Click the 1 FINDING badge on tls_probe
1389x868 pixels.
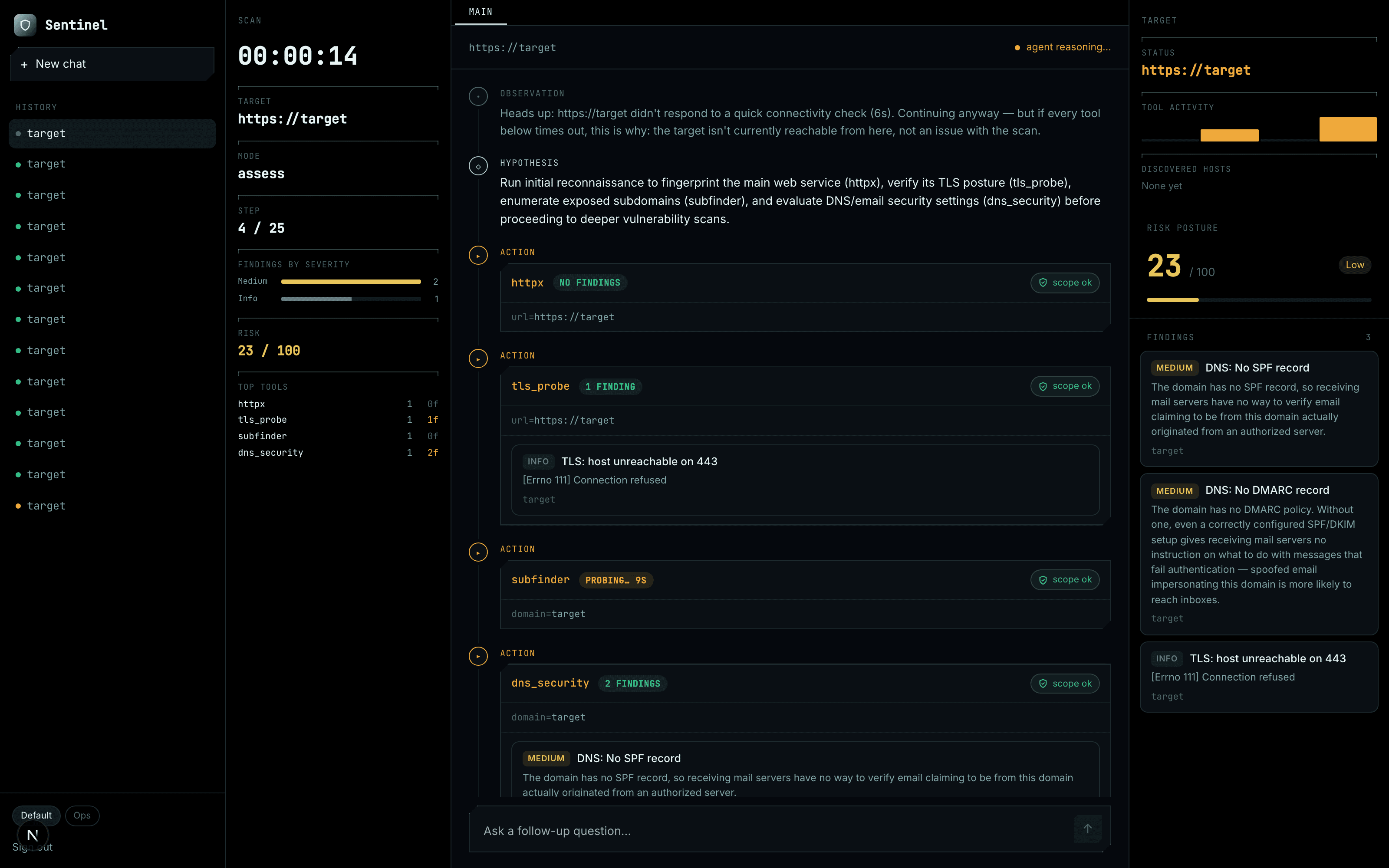pyautogui.click(x=610, y=386)
